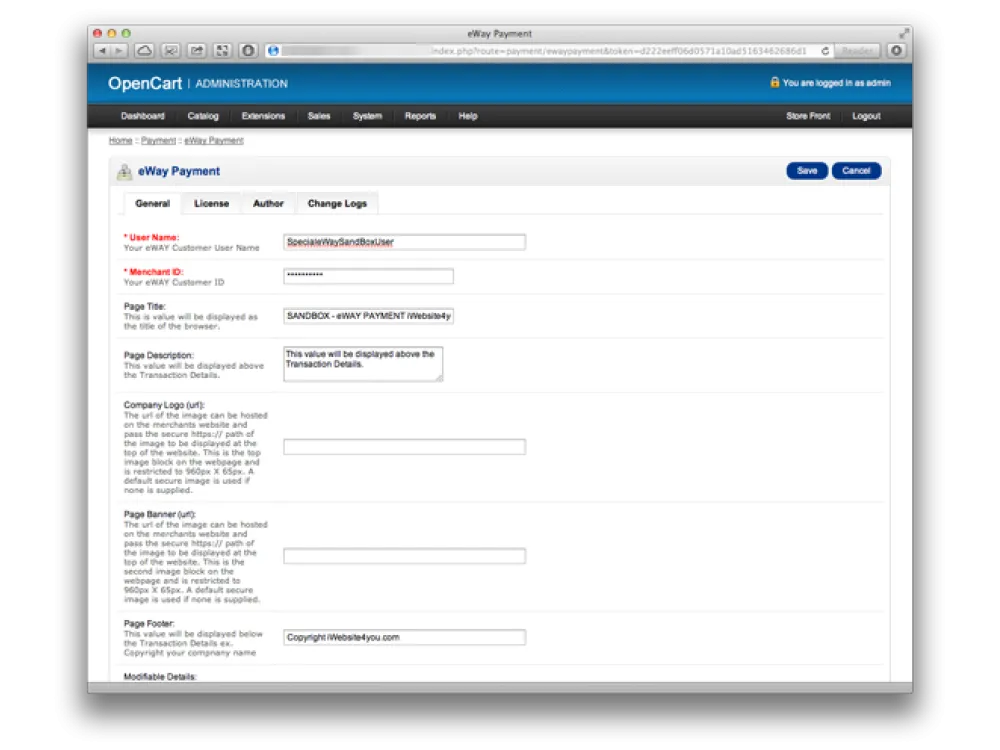This screenshot has height=750, width=1000.
Task: Toggle fullscreen with the window's top-right arrows
Action: tap(904, 33)
